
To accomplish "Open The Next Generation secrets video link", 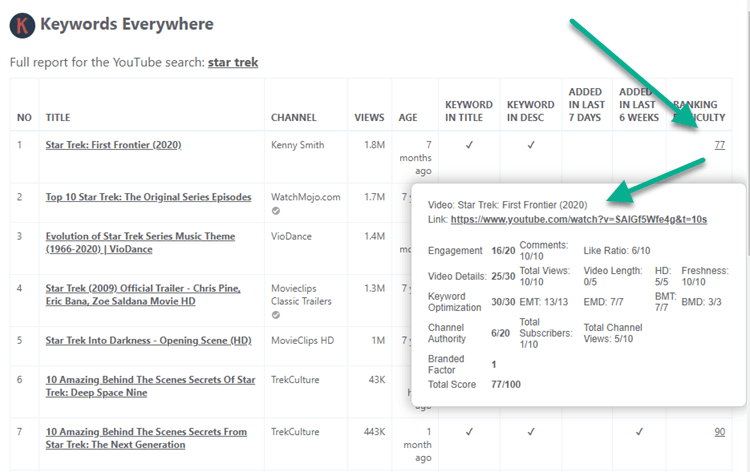I will (146, 438).
